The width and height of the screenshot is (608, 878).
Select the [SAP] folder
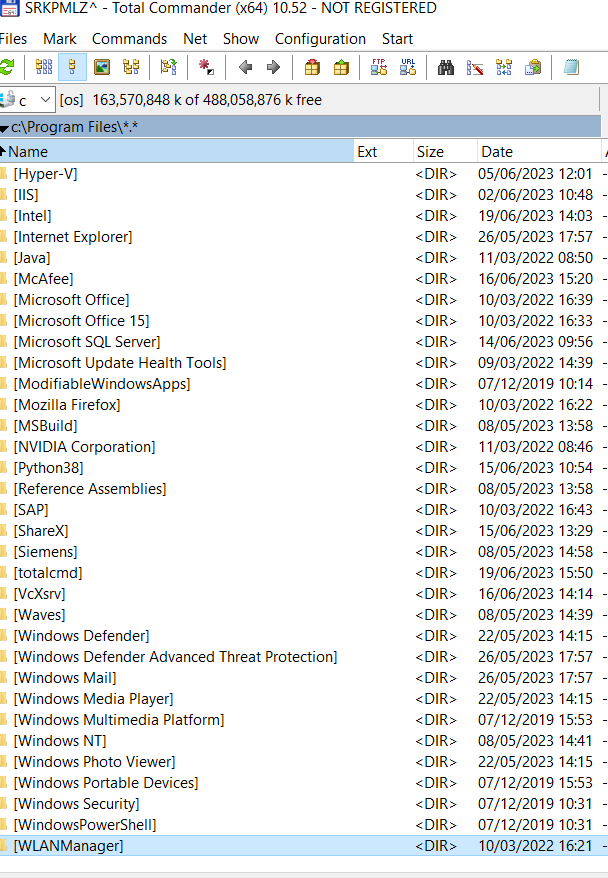coord(31,510)
